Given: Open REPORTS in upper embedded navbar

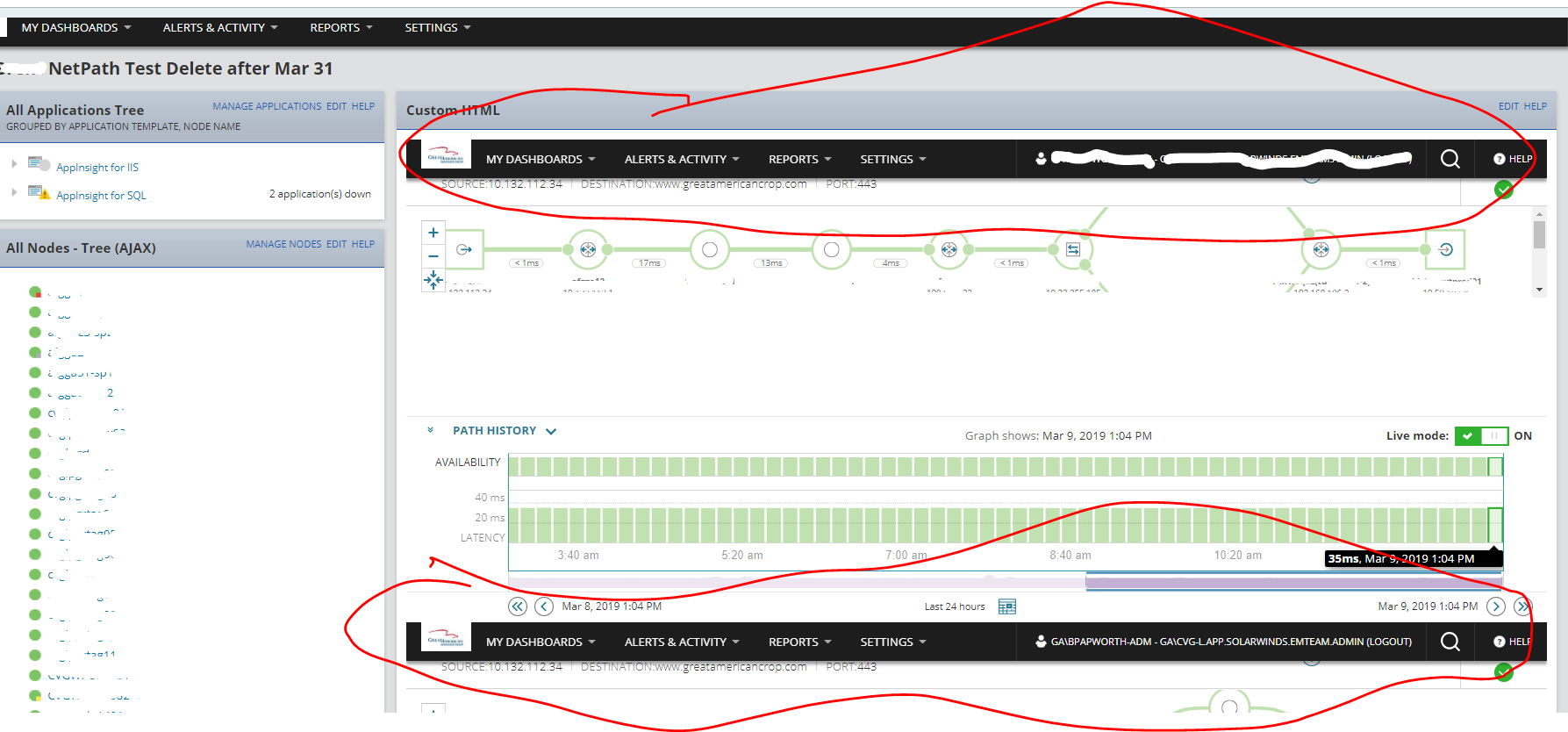Looking at the screenshot, I should pyautogui.click(x=800, y=159).
